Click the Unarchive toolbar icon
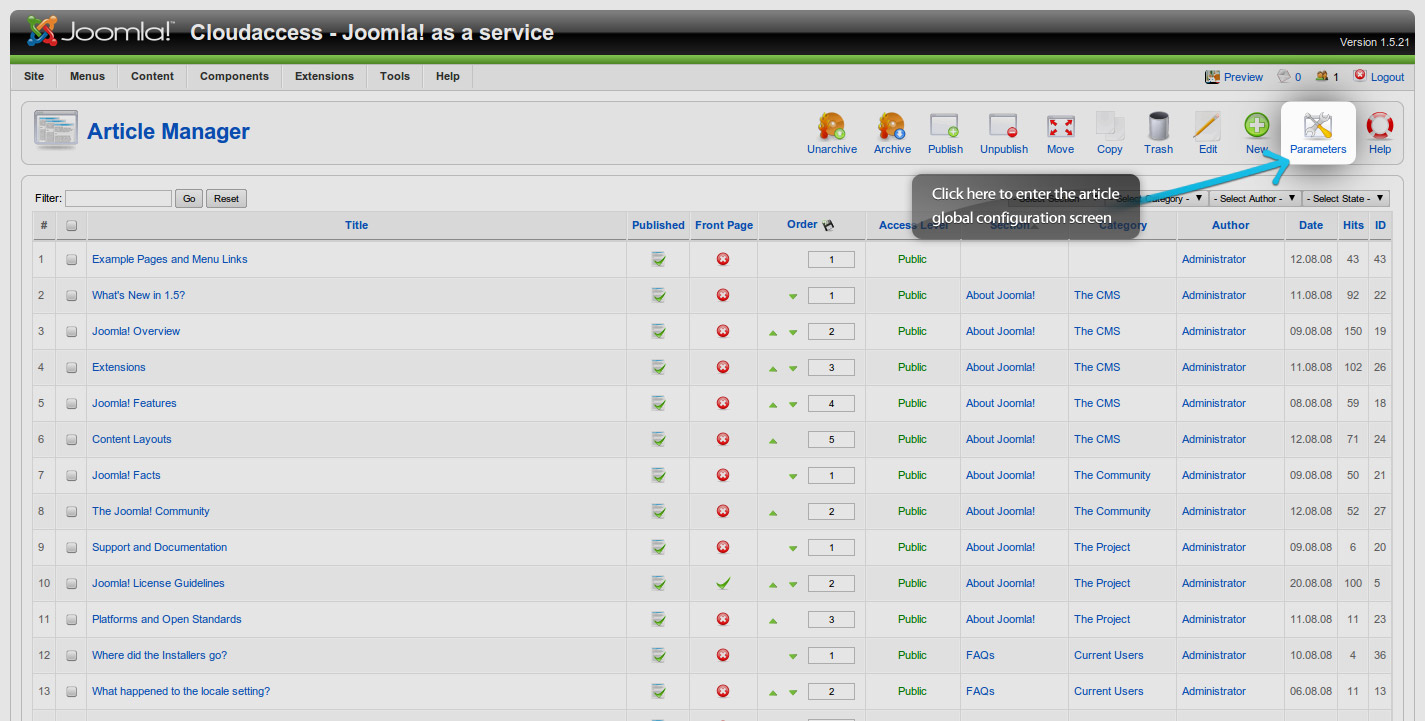This screenshot has height=721, width=1425. click(831, 127)
